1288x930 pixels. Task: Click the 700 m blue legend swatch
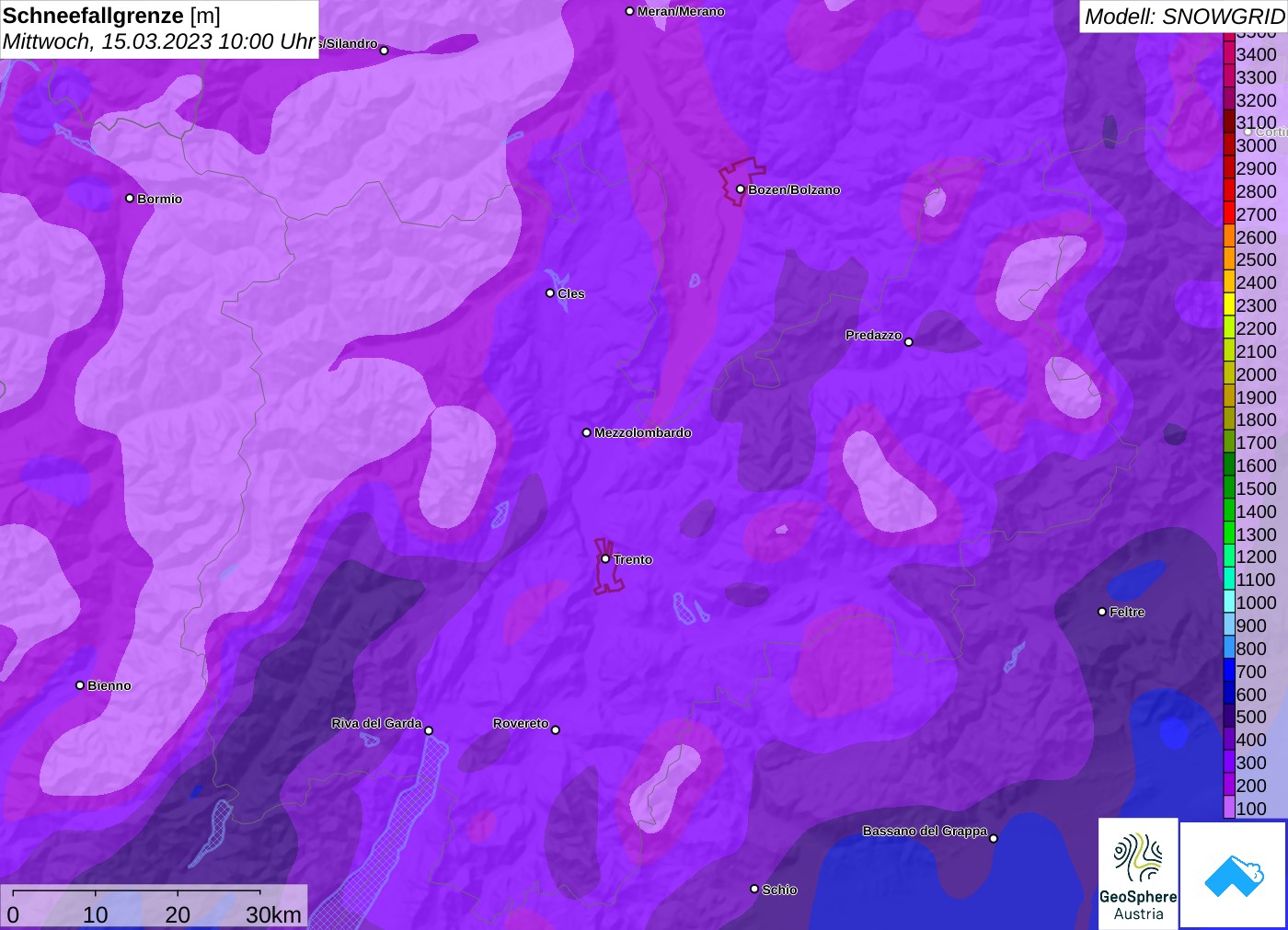click(x=1229, y=672)
